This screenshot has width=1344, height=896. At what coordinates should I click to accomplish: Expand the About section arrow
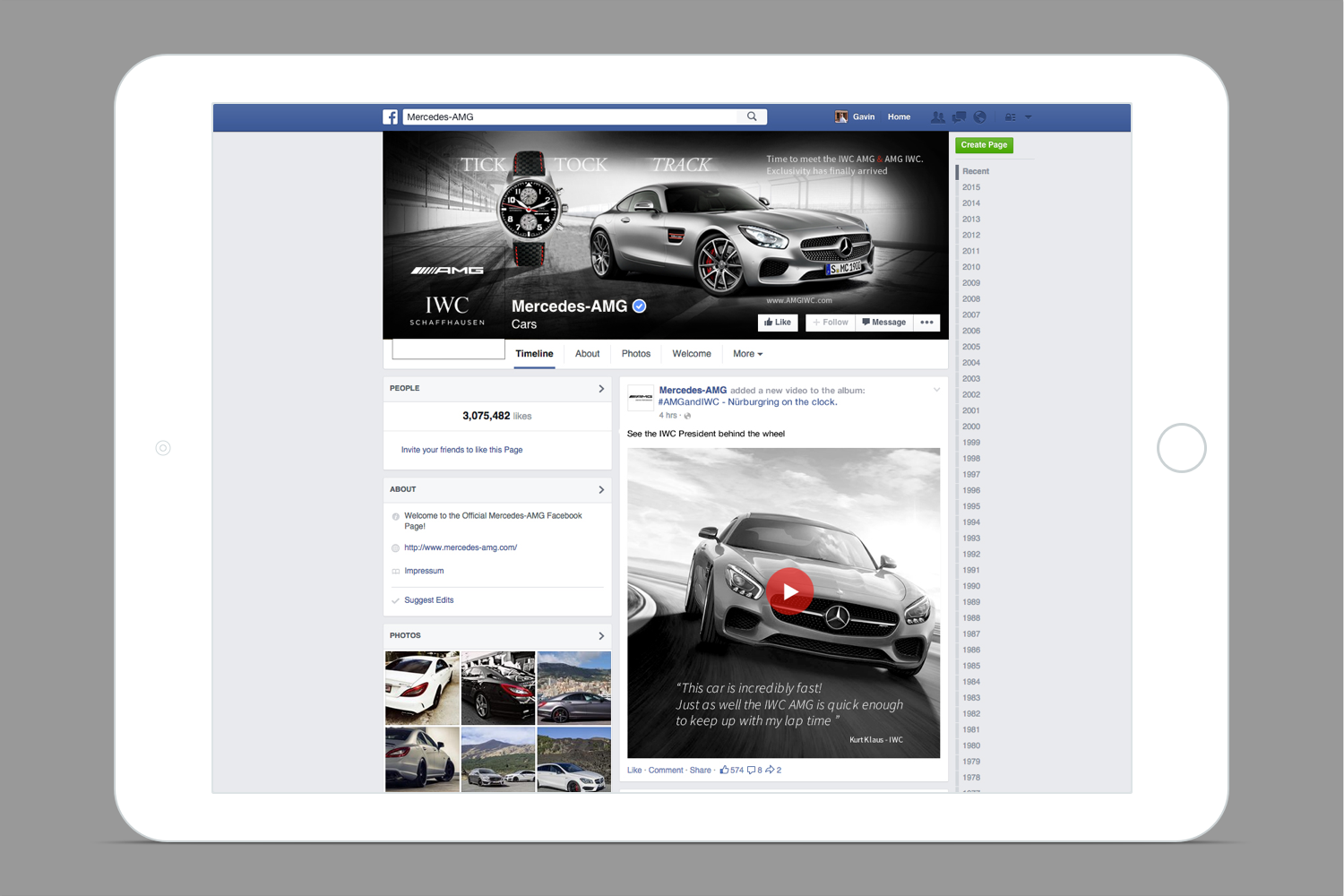tap(601, 490)
